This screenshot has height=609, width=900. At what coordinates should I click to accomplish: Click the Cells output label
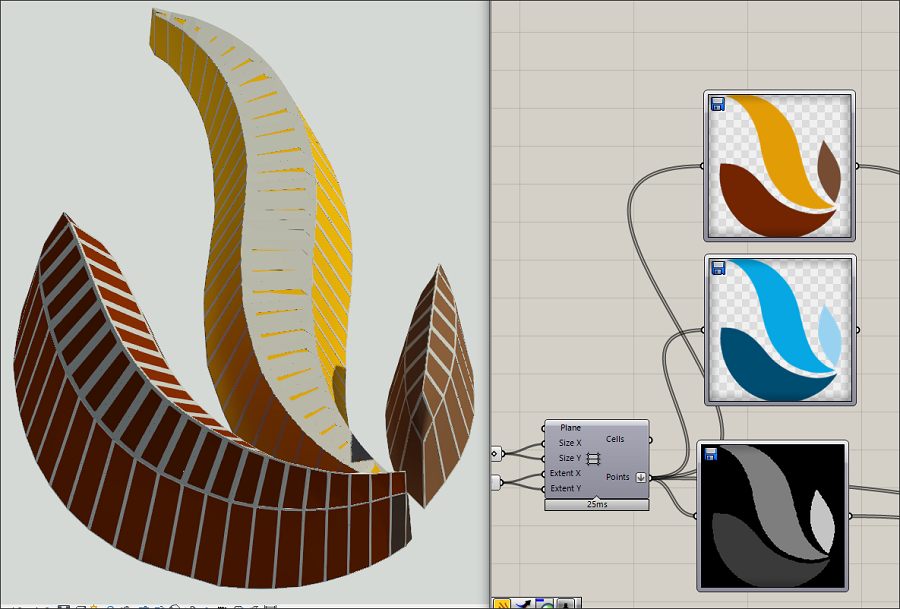(615, 439)
